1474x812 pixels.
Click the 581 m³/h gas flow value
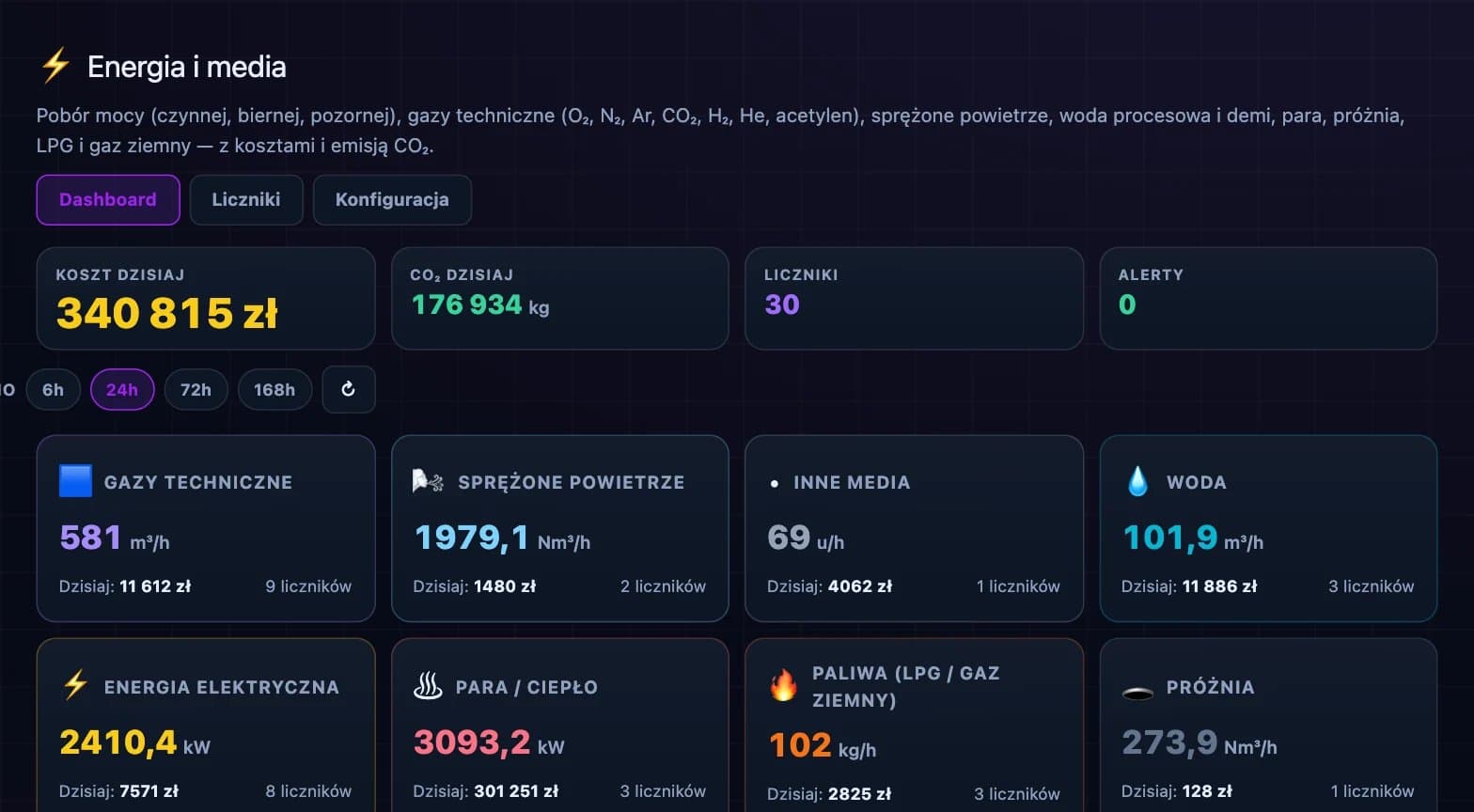tap(115, 538)
